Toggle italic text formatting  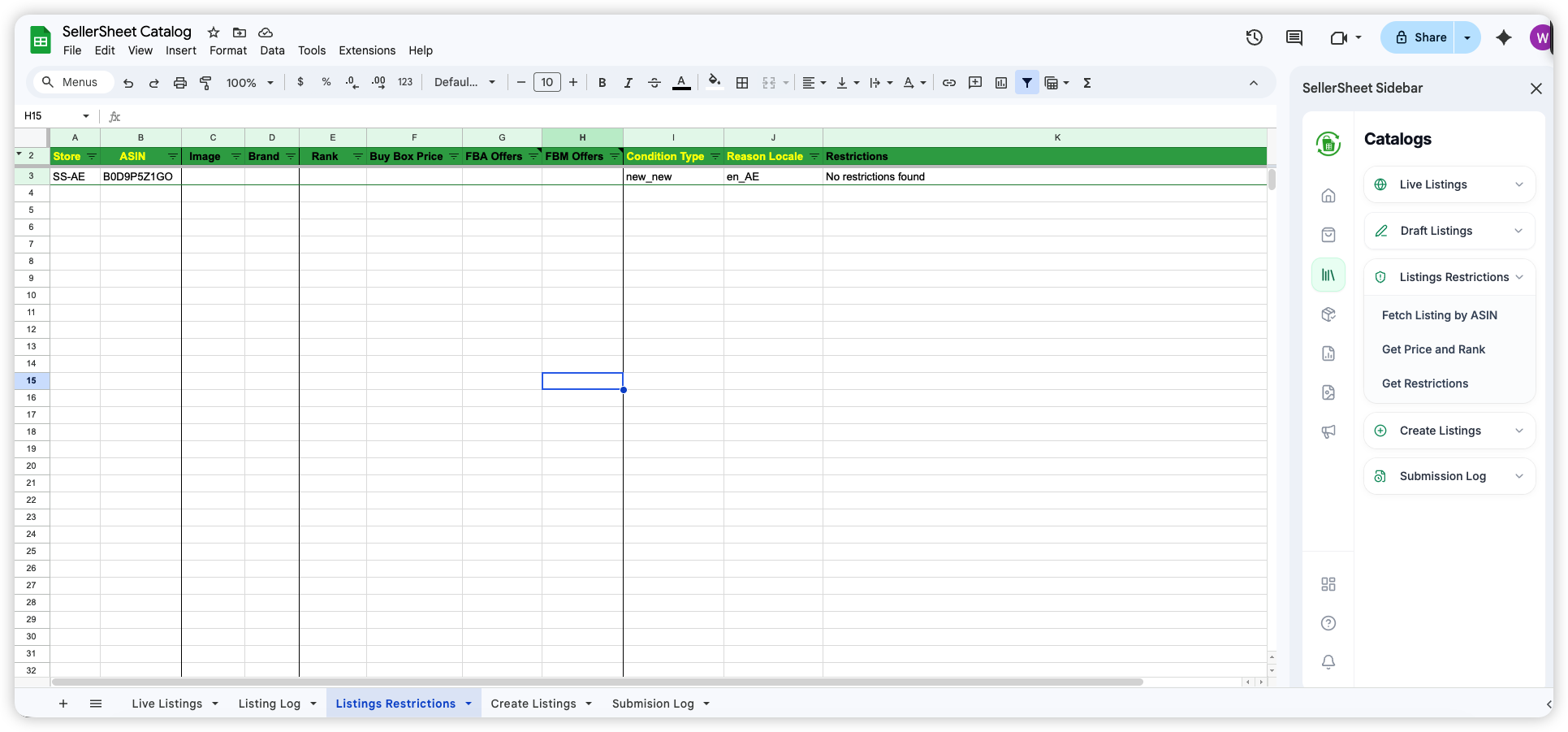(628, 82)
